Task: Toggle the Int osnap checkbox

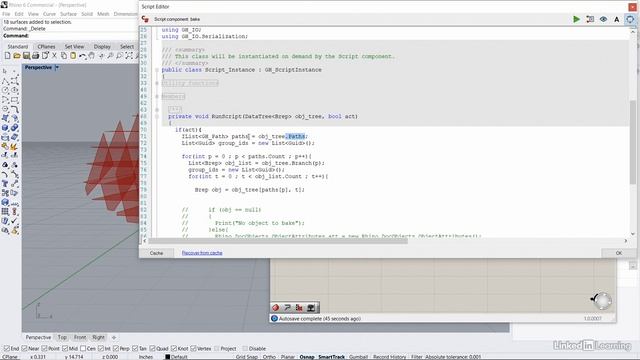Action: 101,349
